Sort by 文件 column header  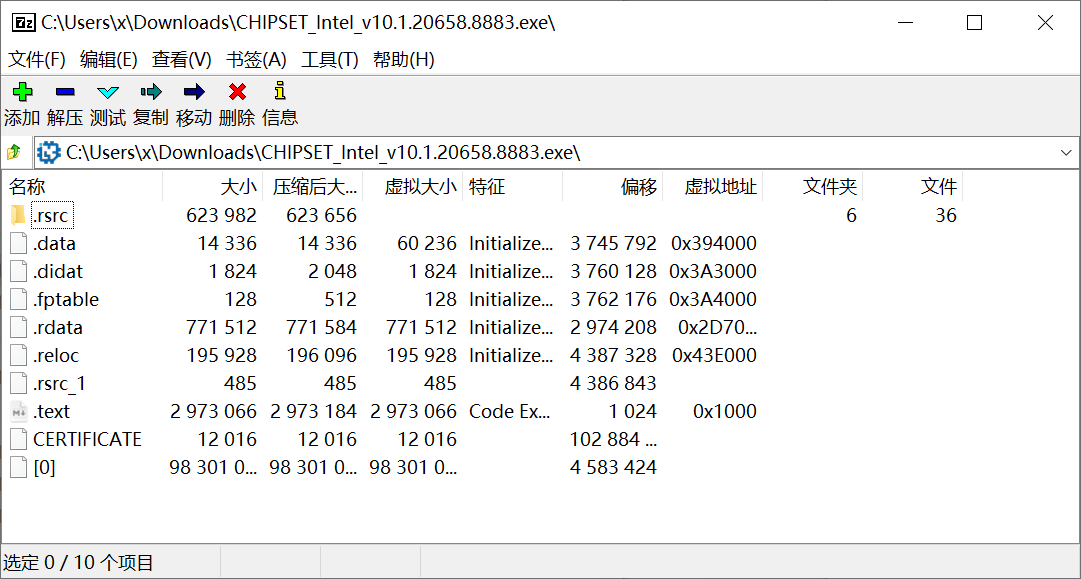[x=912, y=187]
